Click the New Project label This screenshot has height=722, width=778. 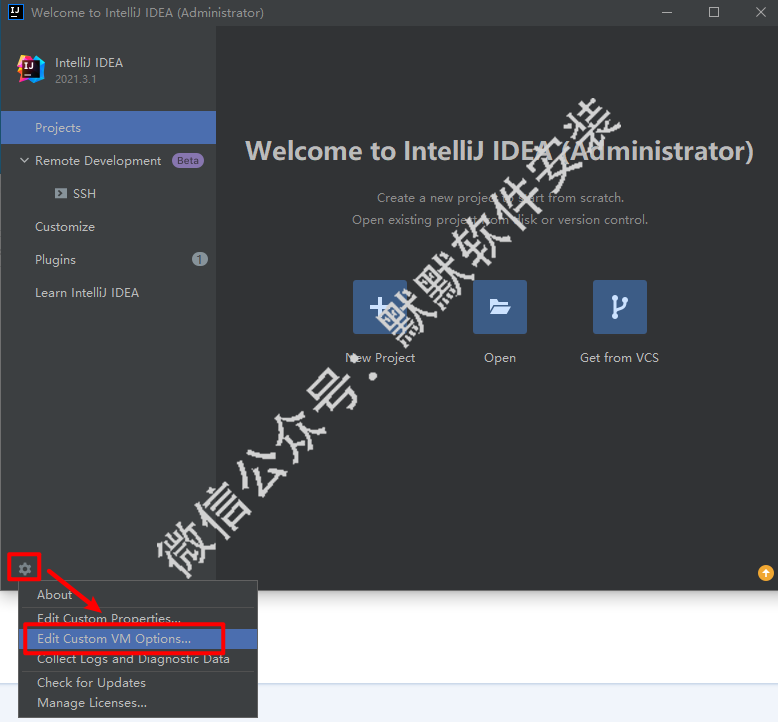click(x=380, y=358)
